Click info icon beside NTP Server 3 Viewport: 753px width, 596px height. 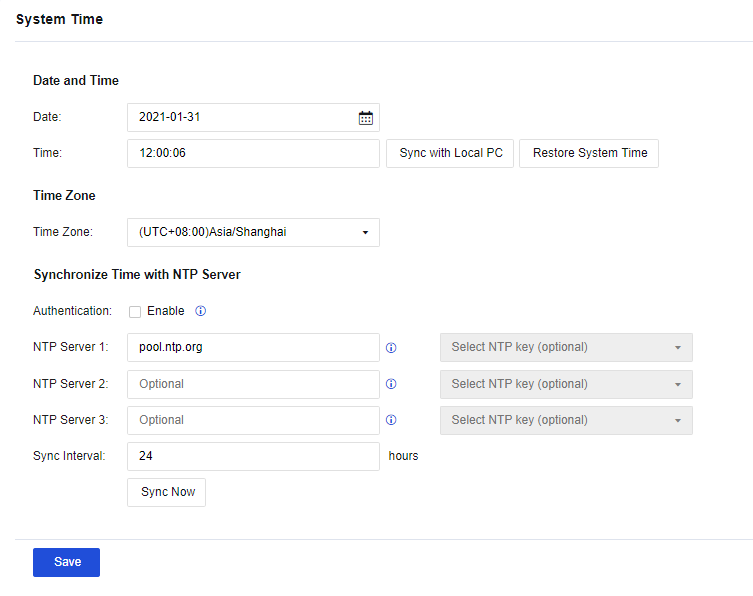point(391,420)
